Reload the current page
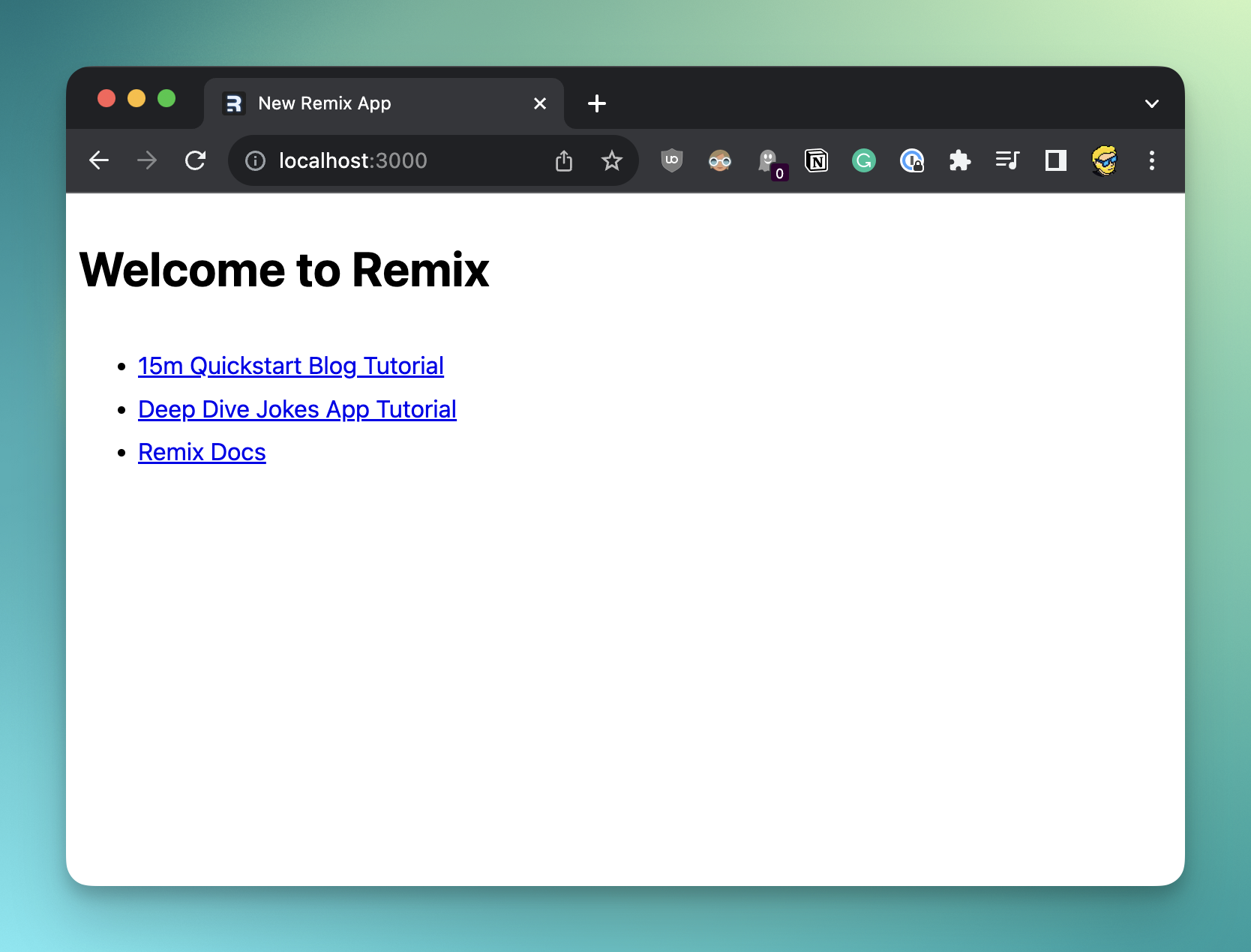The width and height of the screenshot is (1251, 952). coord(195,160)
